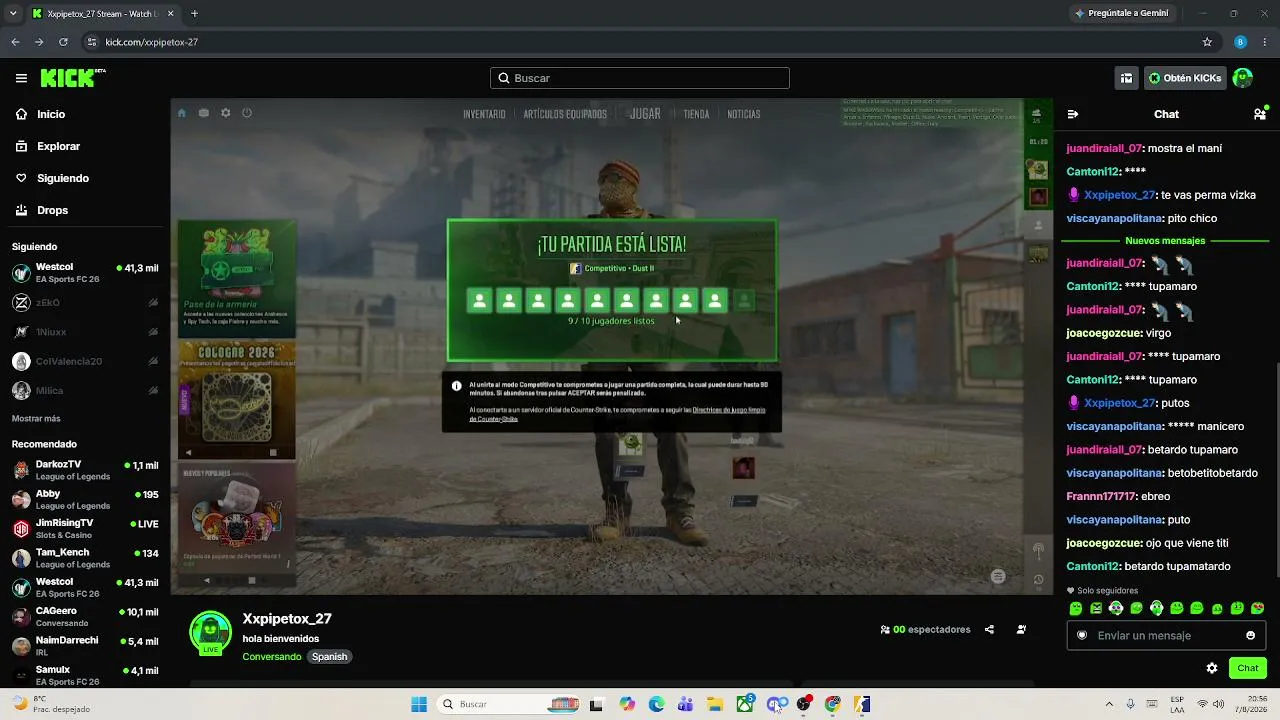This screenshot has width=1280, height=720.
Task: Select the Drops sidebar item
Action: (53, 210)
